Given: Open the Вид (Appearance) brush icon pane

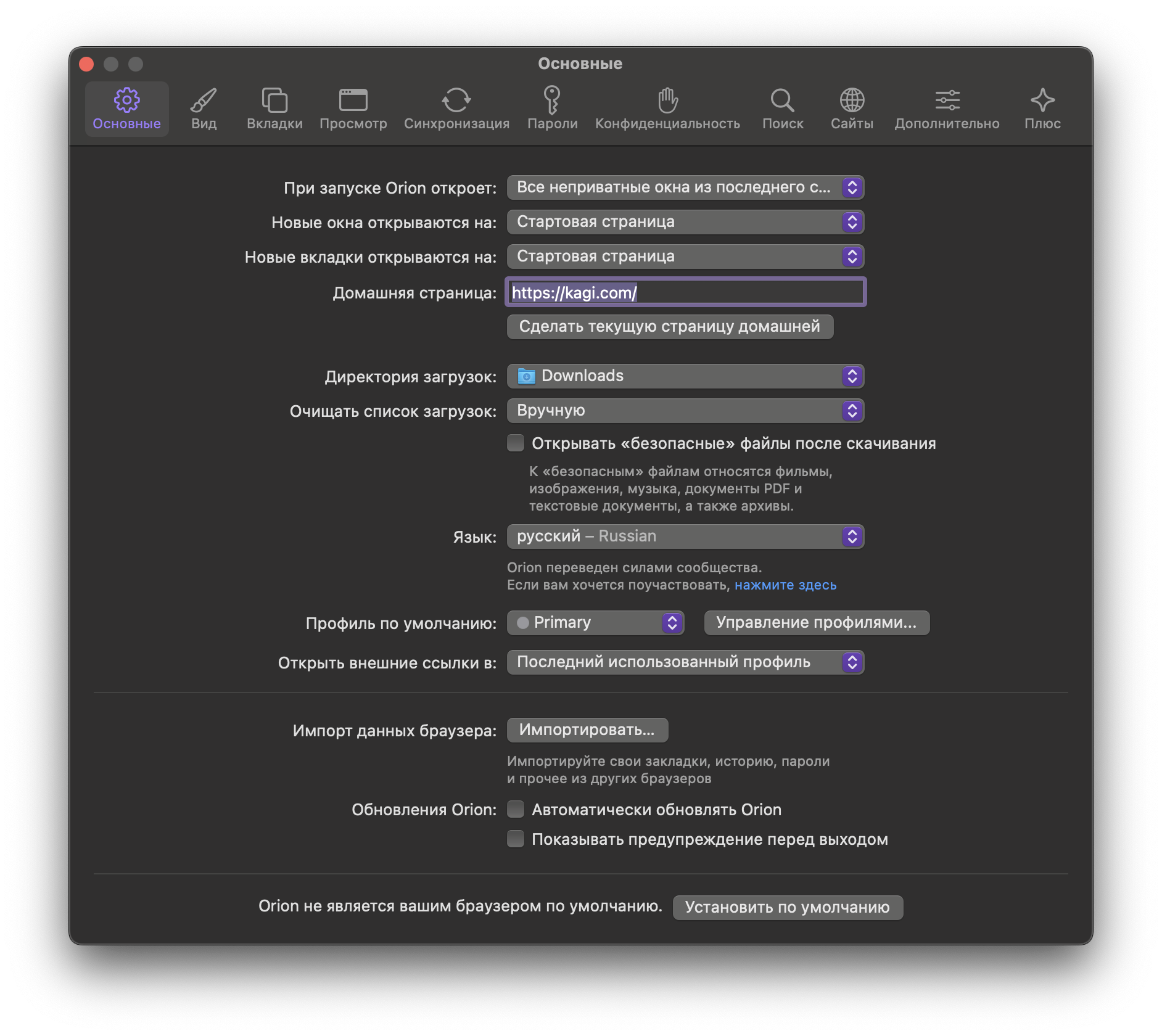Looking at the screenshot, I should click(x=204, y=101).
